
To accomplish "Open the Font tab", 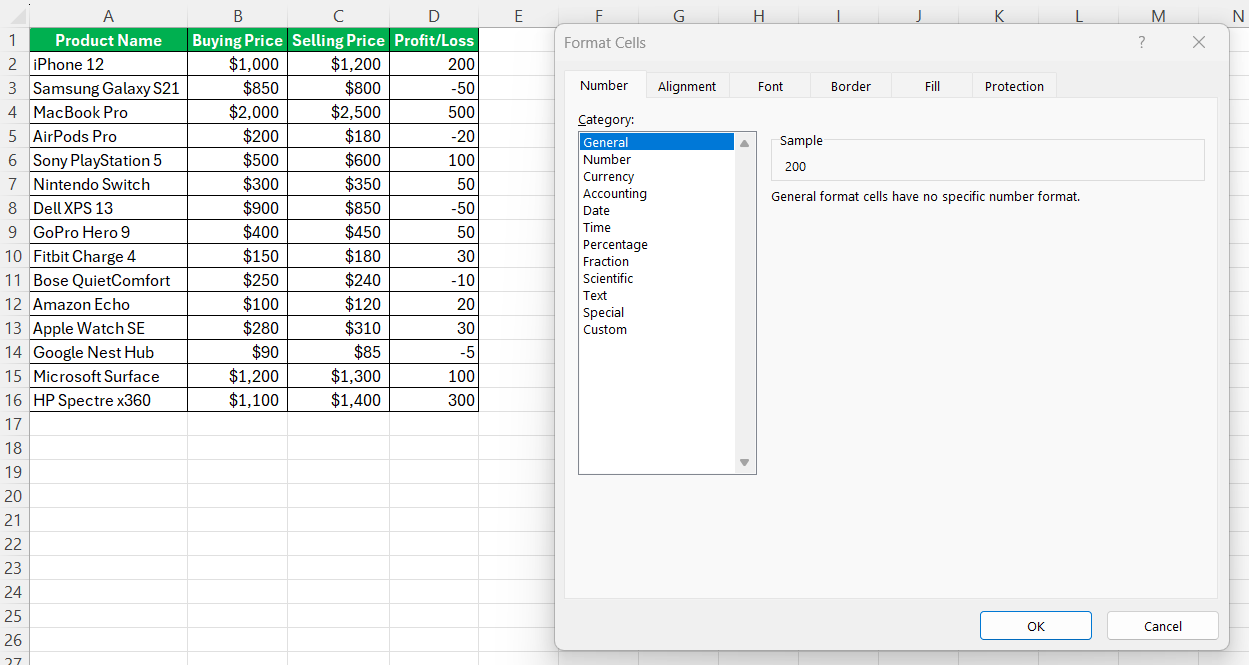I will click(x=770, y=87).
